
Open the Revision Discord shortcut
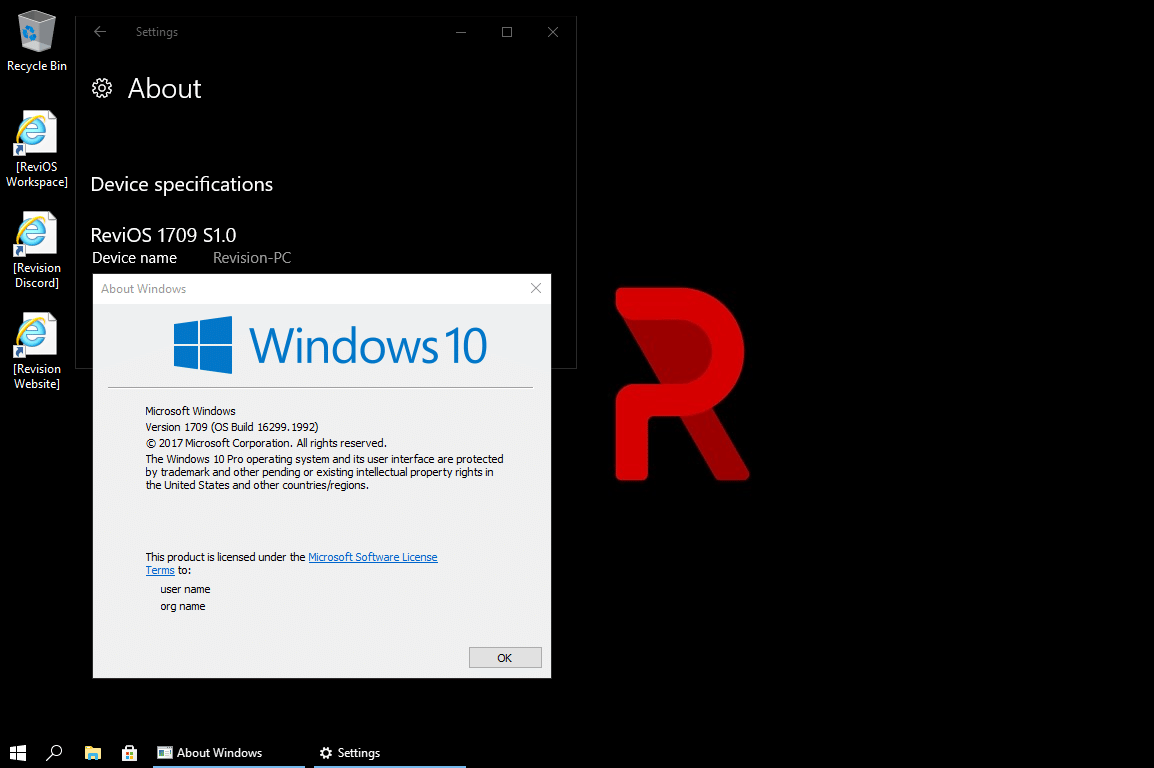coord(36,250)
